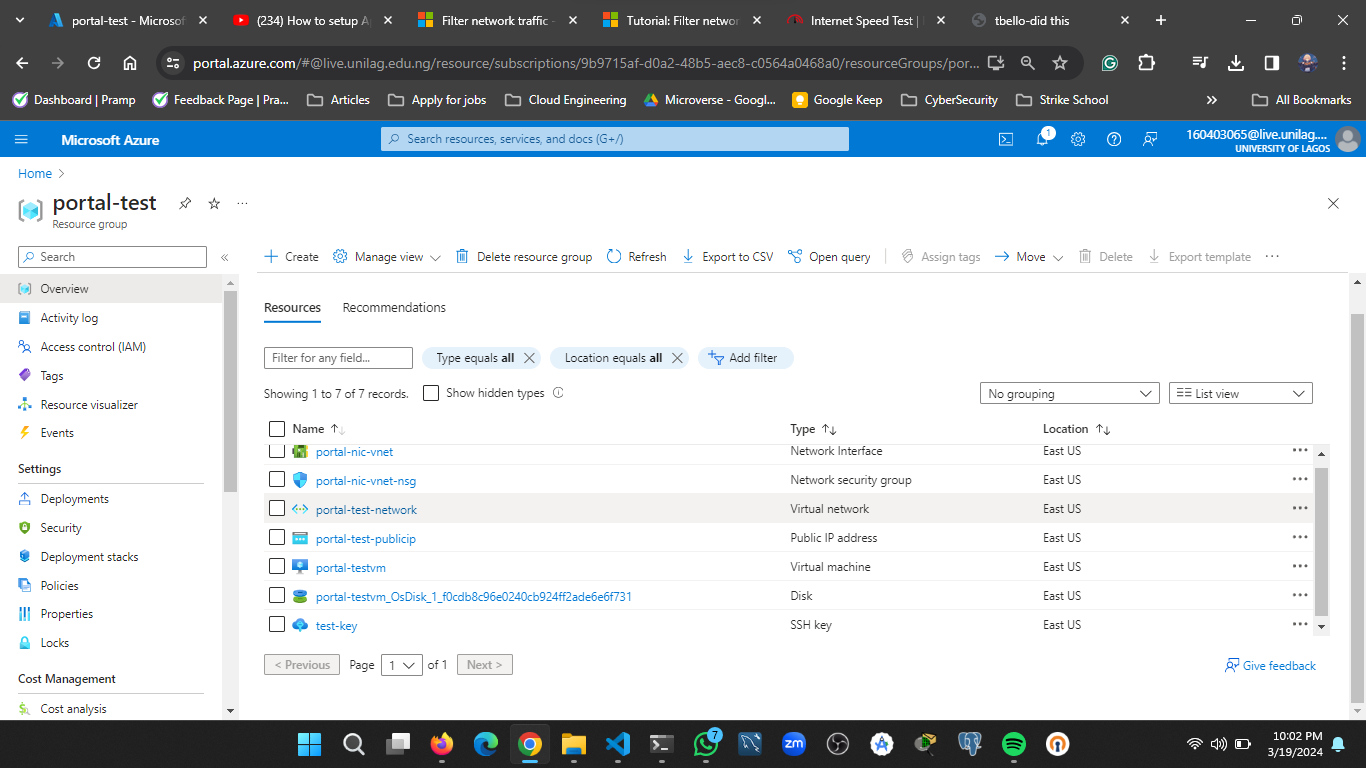This screenshot has height=768, width=1366.
Task: Click the Azure global search bar
Action: point(614,139)
